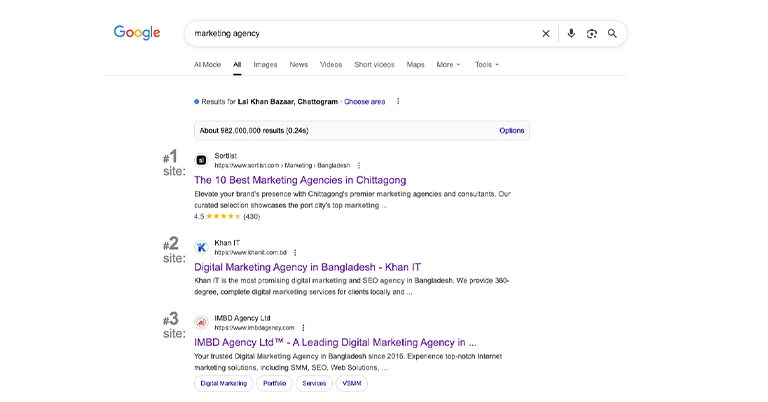The width and height of the screenshot is (768, 402).
Task: Open Google Lens image search
Action: point(592,33)
